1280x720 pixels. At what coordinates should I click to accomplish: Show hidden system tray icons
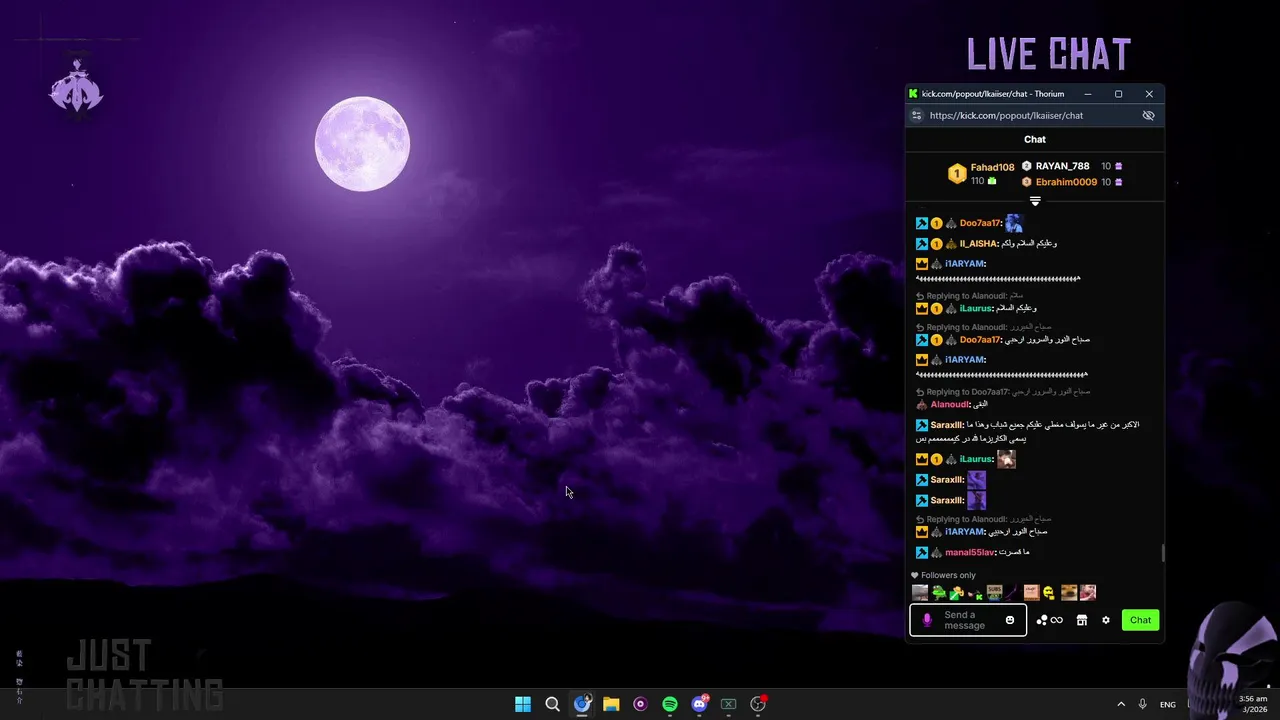coord(1121,704)
